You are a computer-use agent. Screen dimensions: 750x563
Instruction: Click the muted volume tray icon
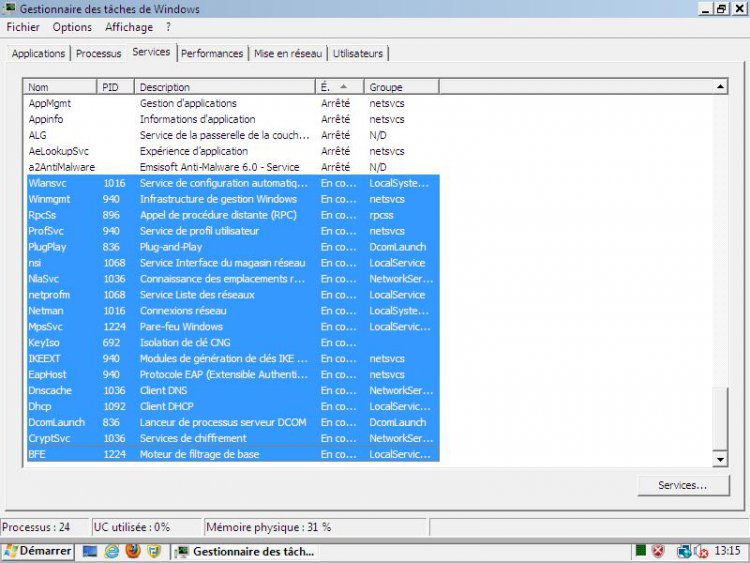click(x=701, y=552)
